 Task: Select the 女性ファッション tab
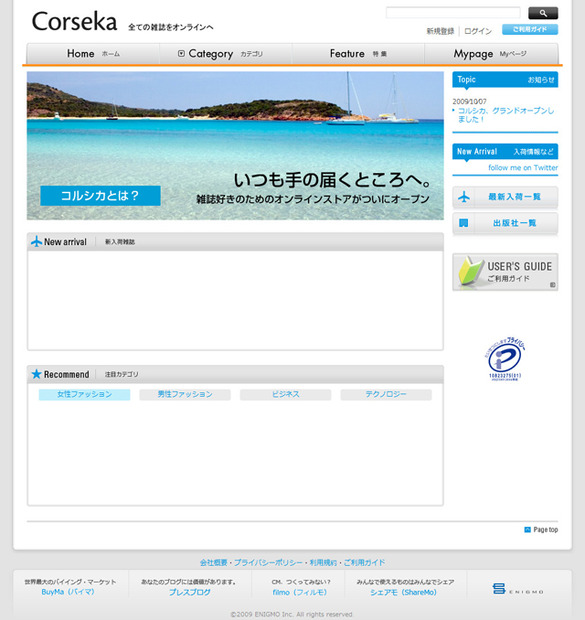pos(84,395)
